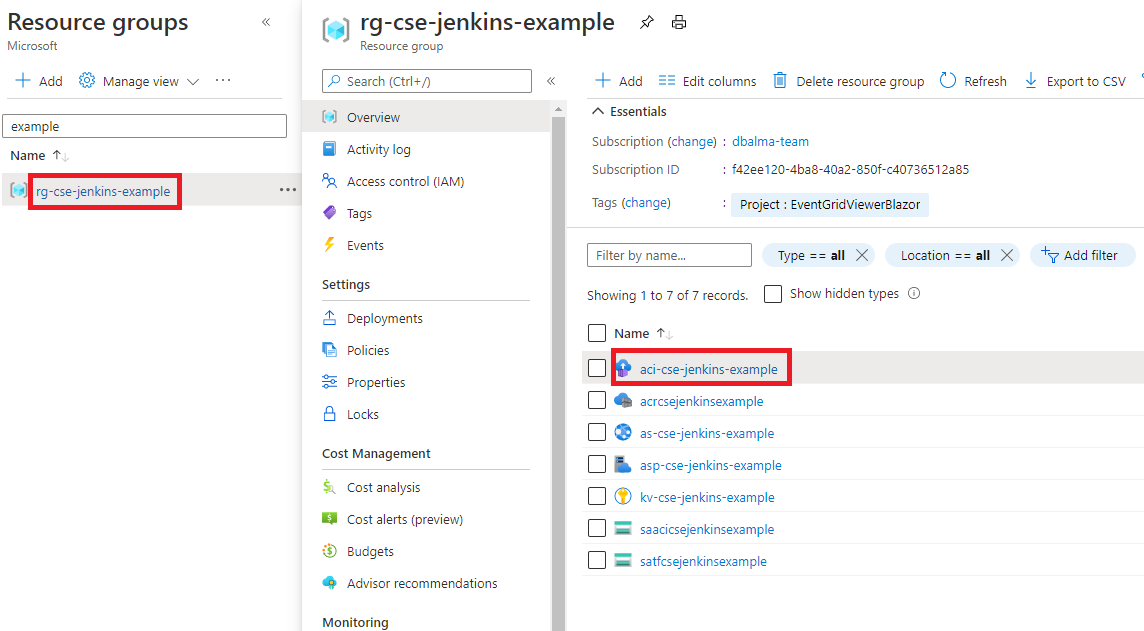Click change next to Tags
Image resolution: width=1144 pixels, height=631 pixels.
[x=646, y=203]
